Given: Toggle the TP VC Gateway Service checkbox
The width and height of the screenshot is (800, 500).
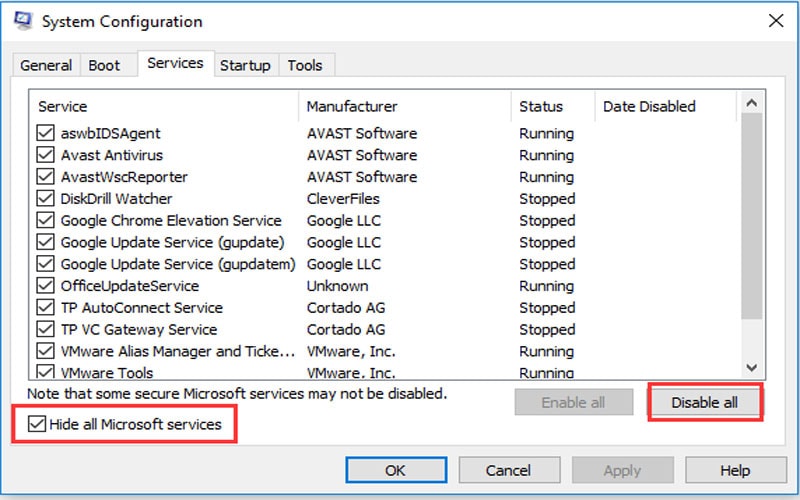Looking at the screenshot, I should 45,330.
